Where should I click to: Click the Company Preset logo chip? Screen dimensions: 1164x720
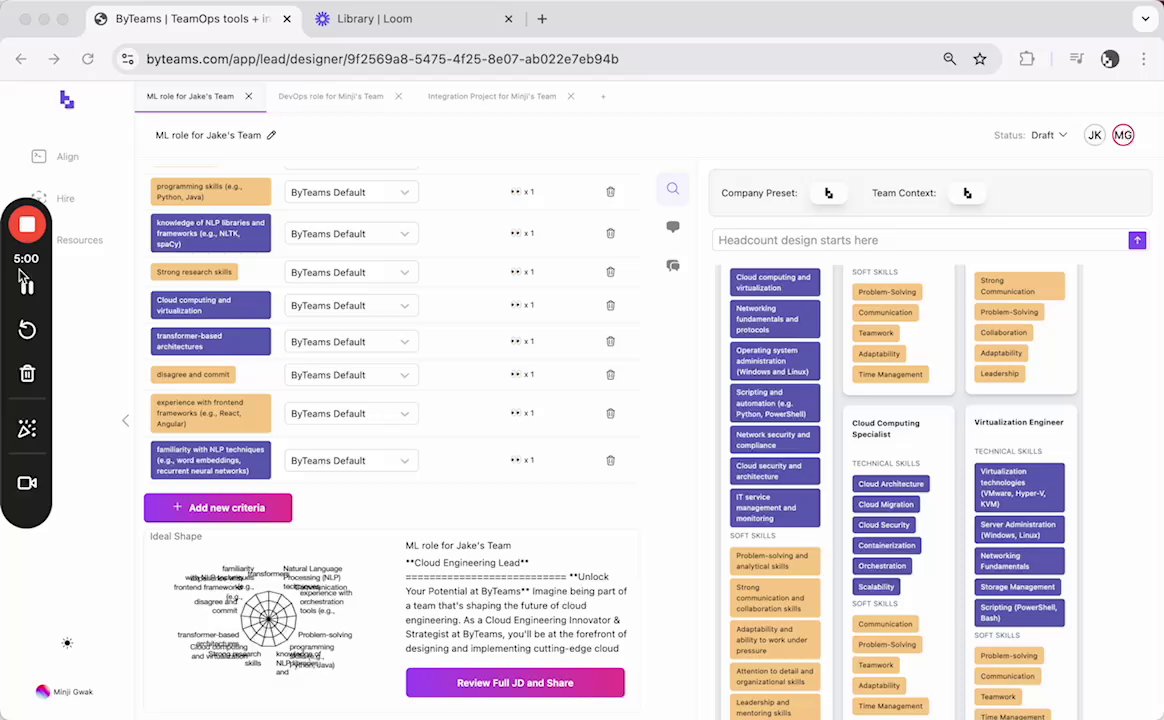coord(828,193)
